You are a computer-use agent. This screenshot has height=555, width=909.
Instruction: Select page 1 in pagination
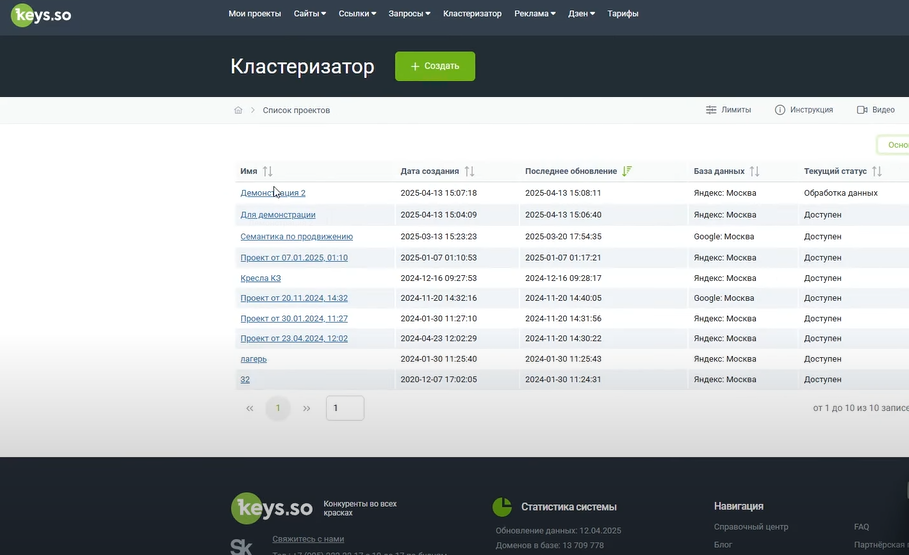(278, 408)
